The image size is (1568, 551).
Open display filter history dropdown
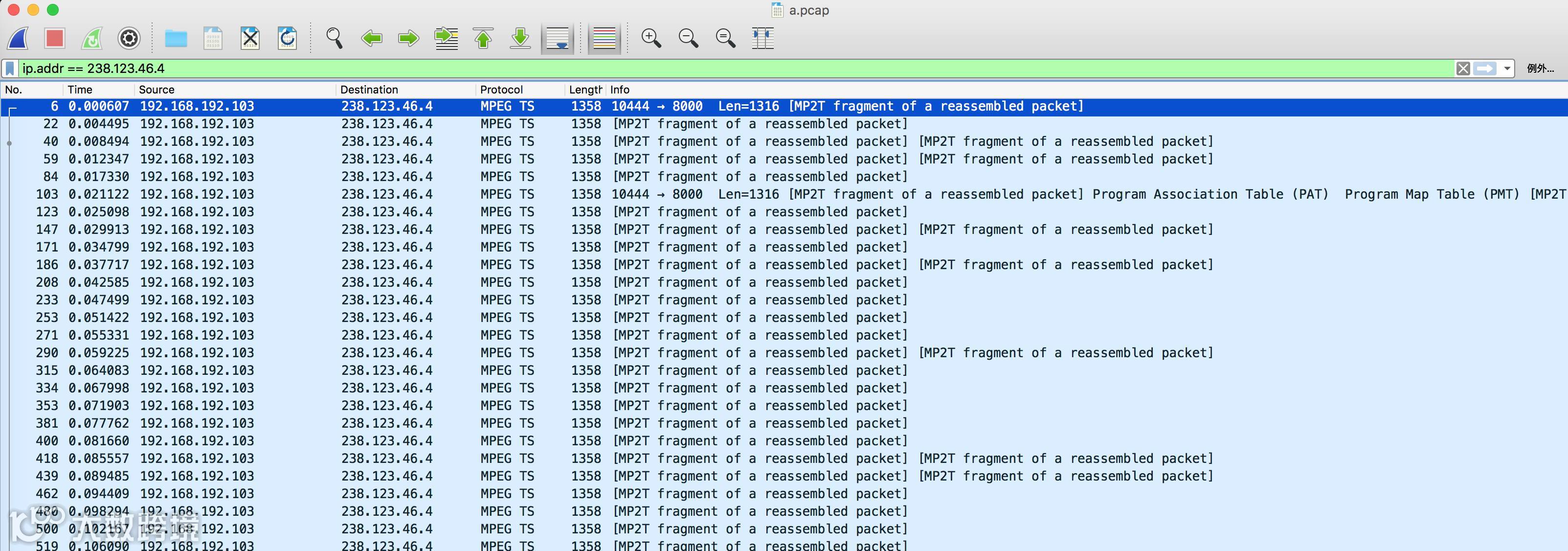1507,68
